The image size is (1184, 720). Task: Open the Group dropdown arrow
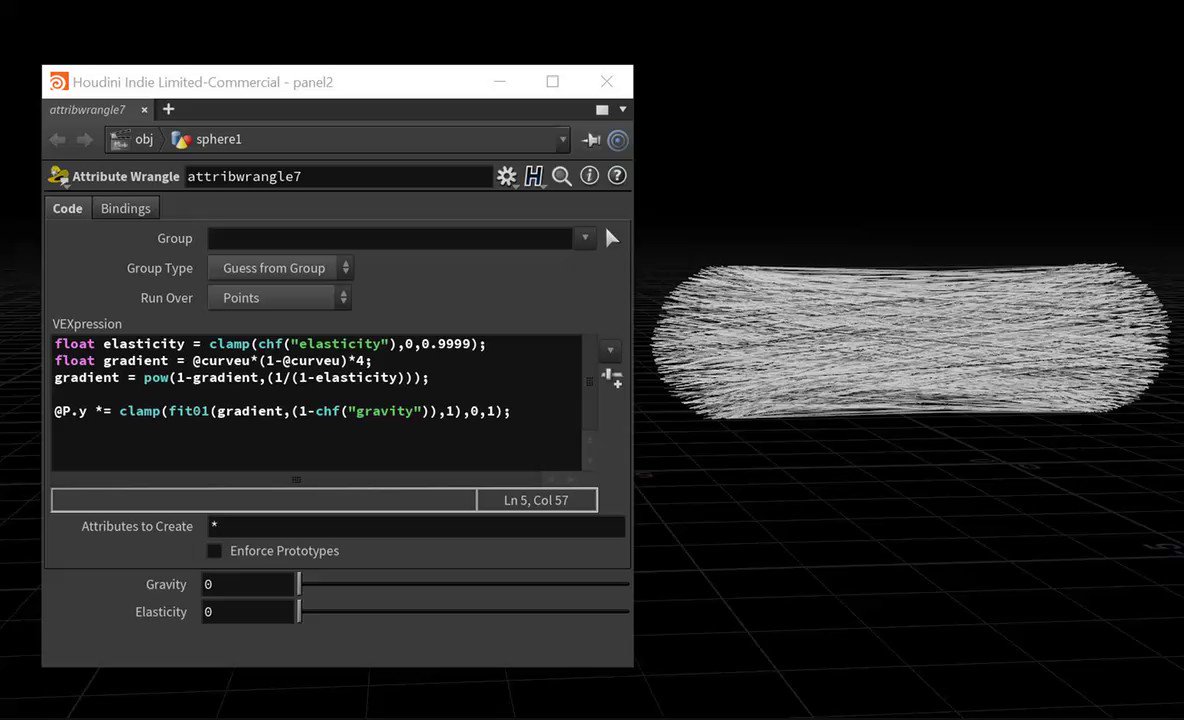coord(585,238)
